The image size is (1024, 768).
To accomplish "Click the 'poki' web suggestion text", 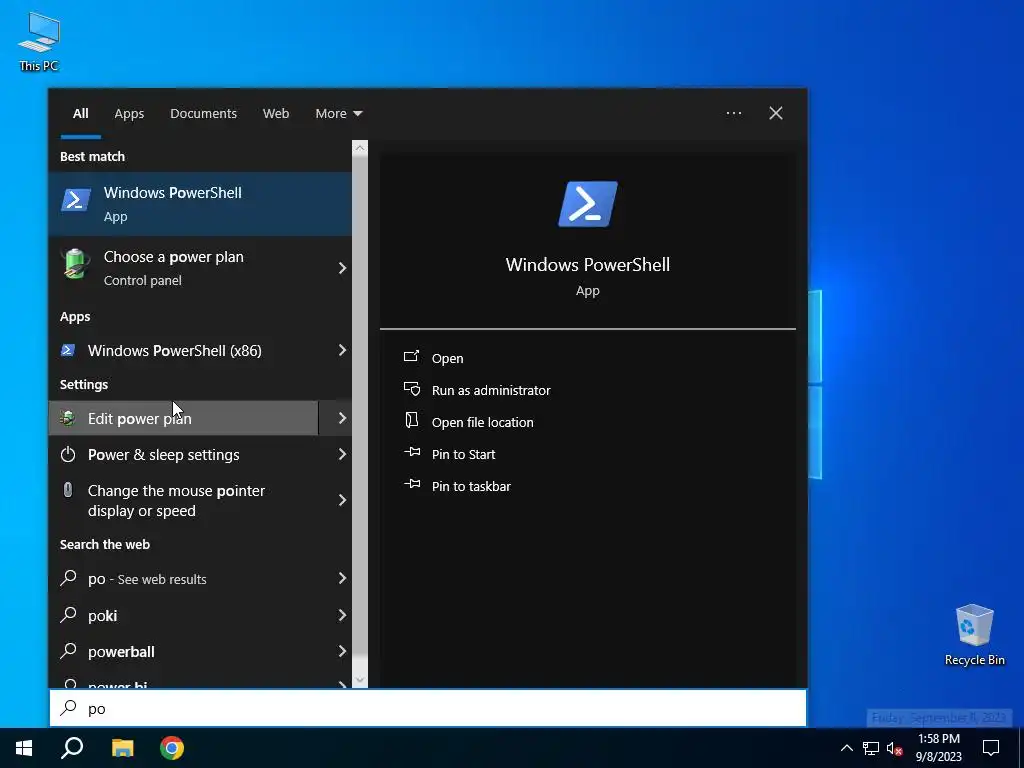I will (103, 615).
